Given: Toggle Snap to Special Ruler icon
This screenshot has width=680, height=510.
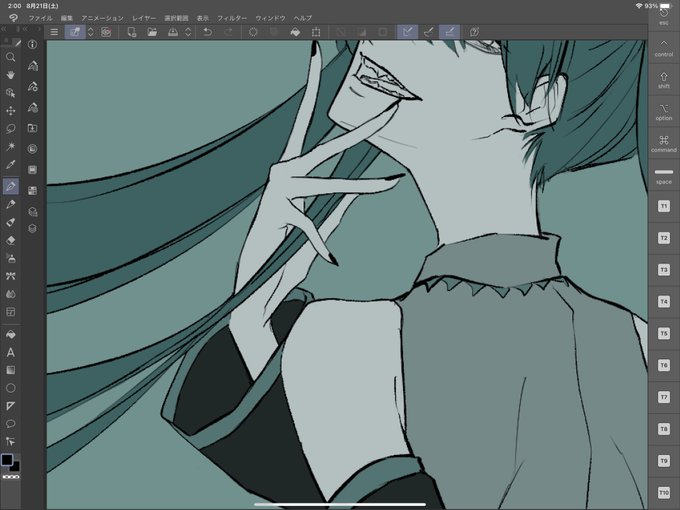Looking at the screenshot, I should point(428,32).
